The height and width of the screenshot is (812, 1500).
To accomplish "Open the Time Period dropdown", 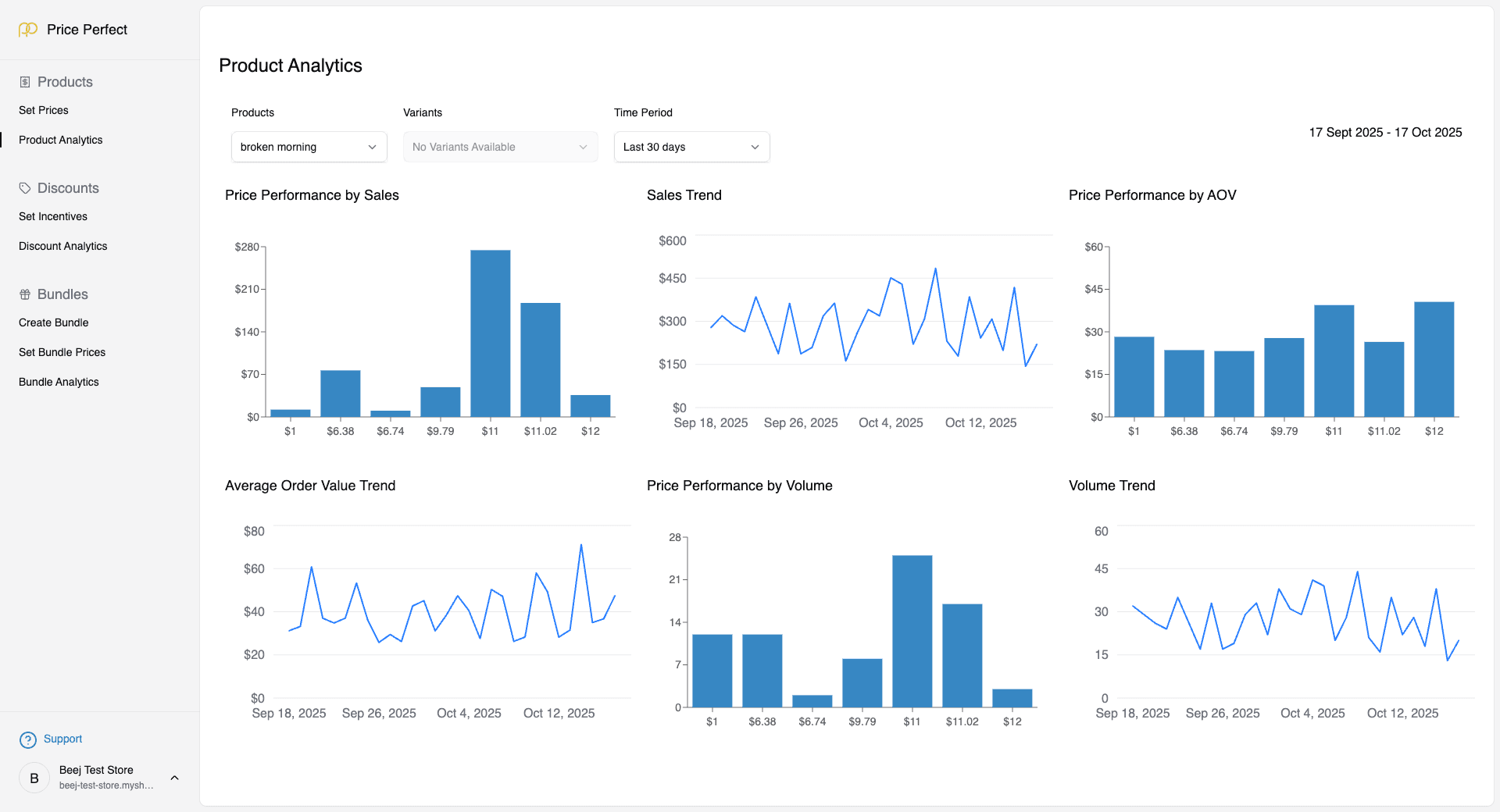I will pyautogui.click(x=691, y=147).
